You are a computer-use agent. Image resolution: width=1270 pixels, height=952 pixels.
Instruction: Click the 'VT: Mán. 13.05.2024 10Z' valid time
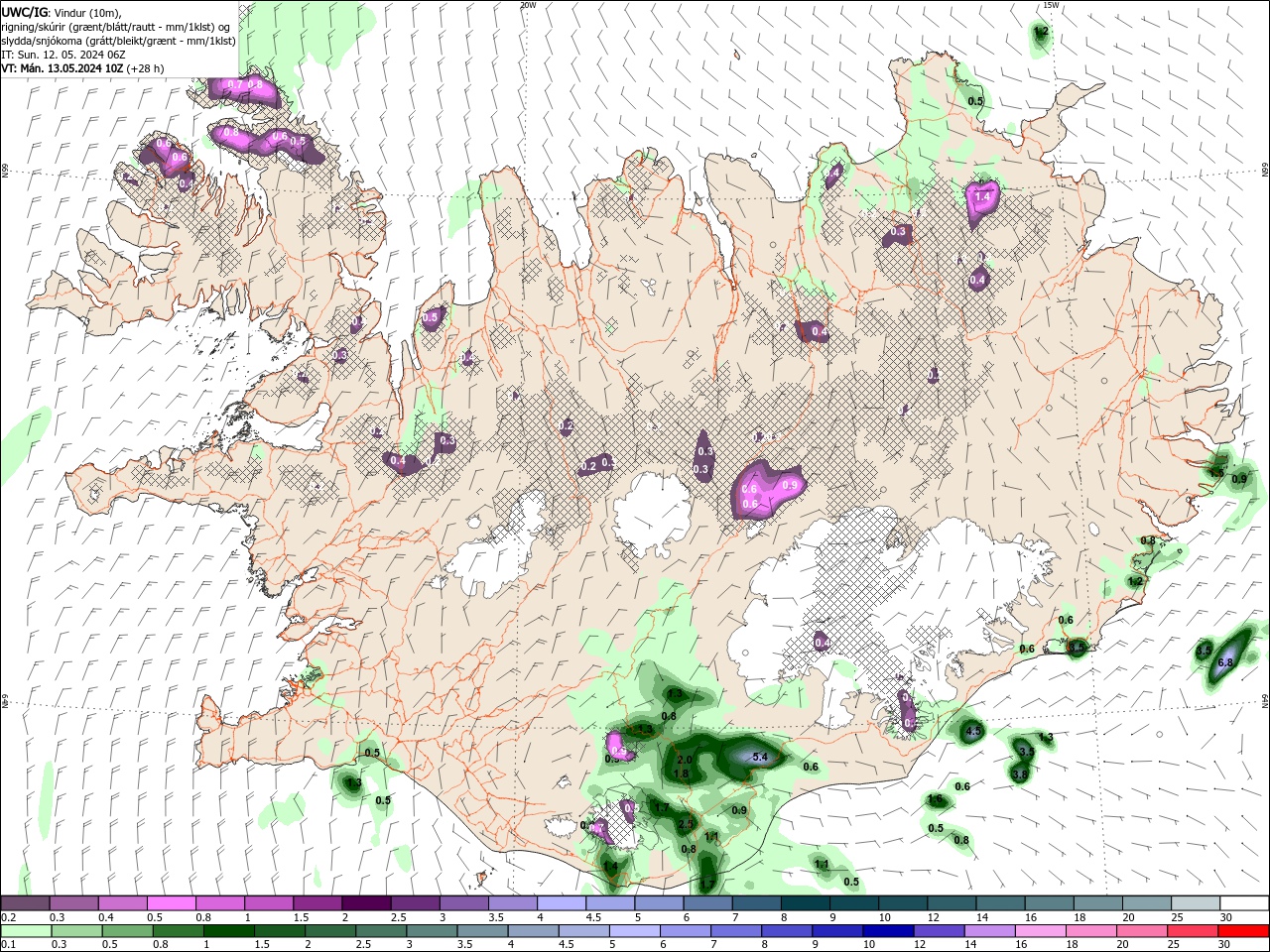click(63, 68)
